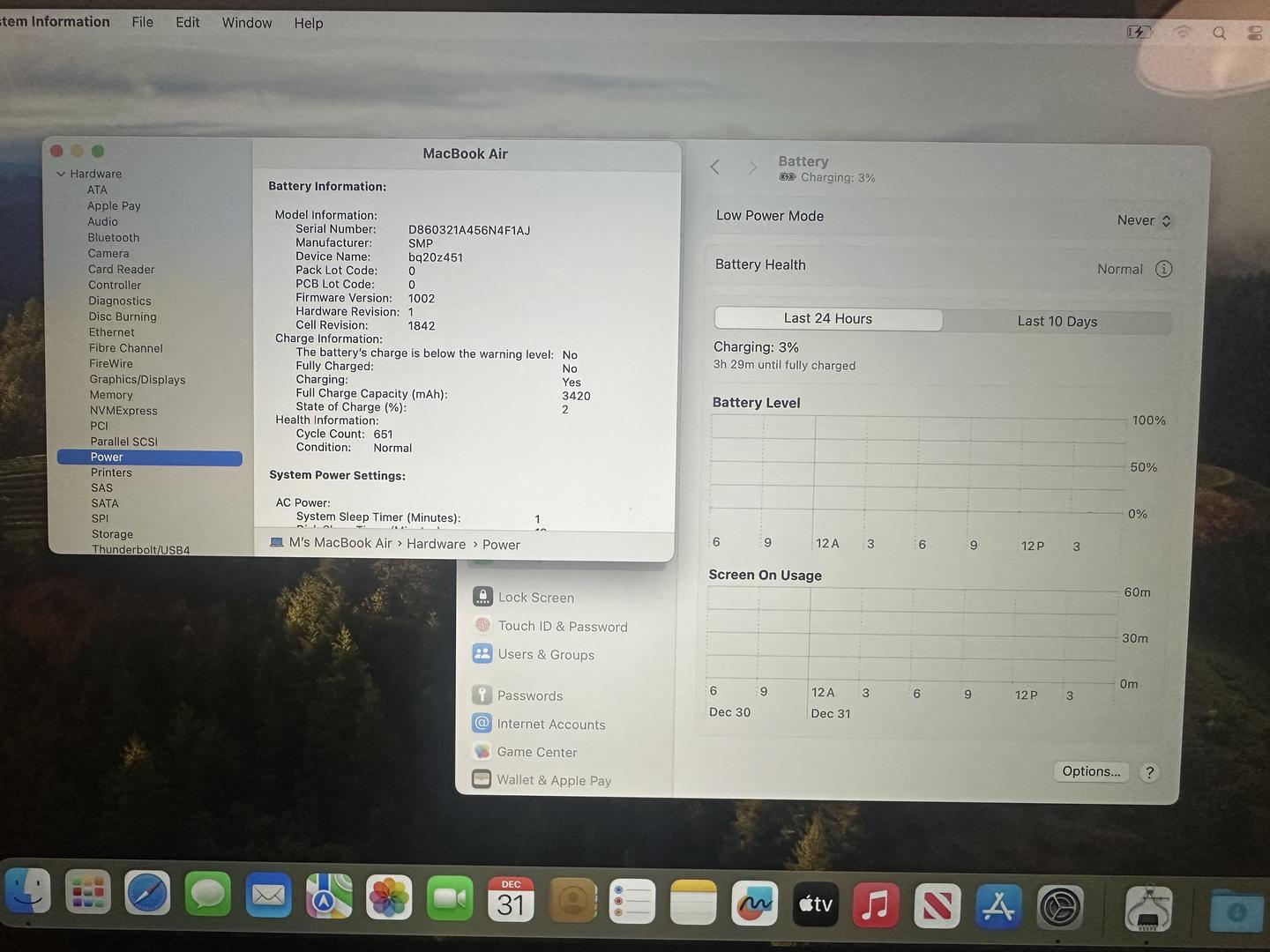The height and width of the screenshot is (952, 1270).
Task: Open Passwords settings pane
Action: (517, 695)
